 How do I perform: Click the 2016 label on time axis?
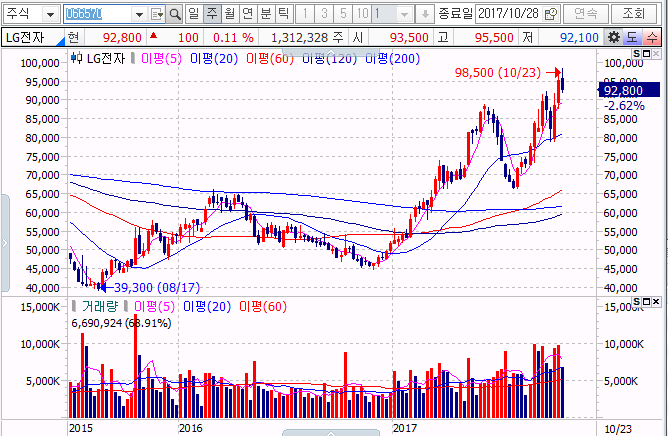coord(190,428)
